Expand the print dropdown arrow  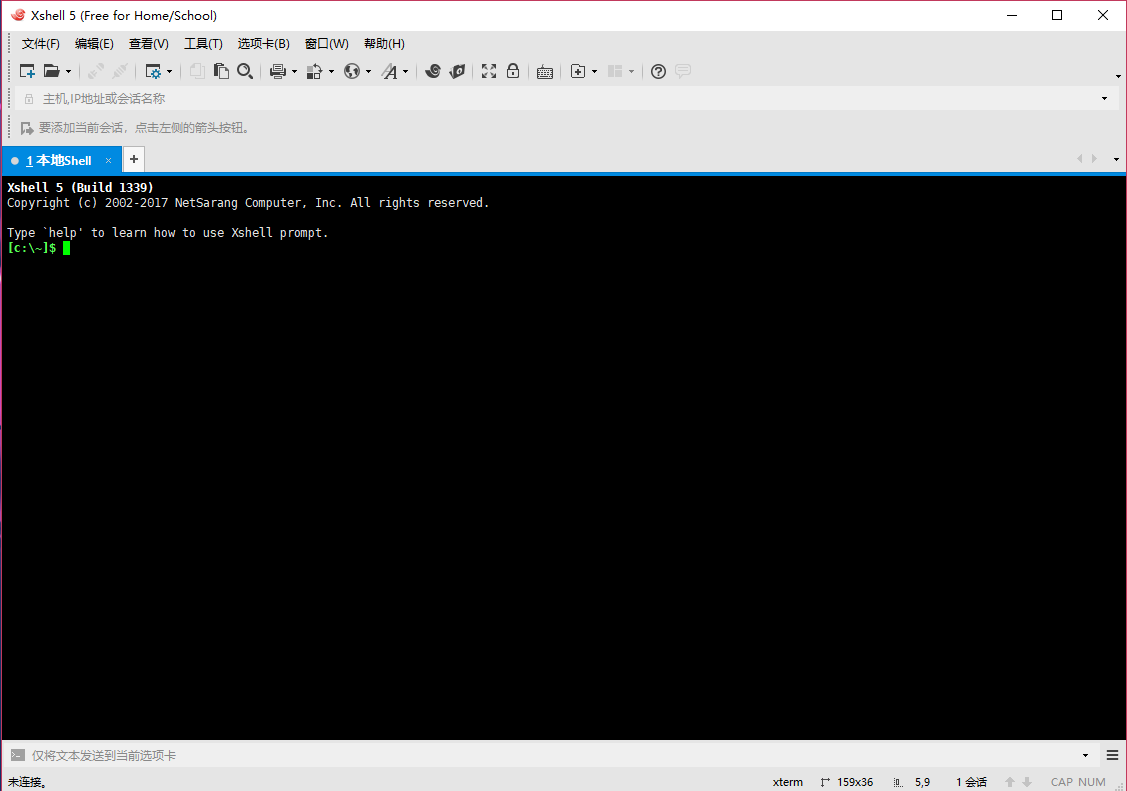pos(294,72)
